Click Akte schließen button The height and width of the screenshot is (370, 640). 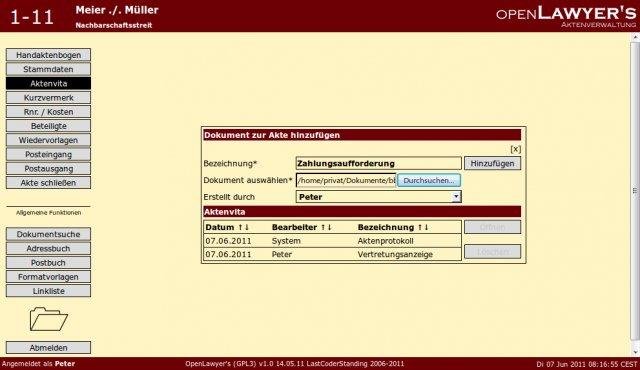click(49, 183)
